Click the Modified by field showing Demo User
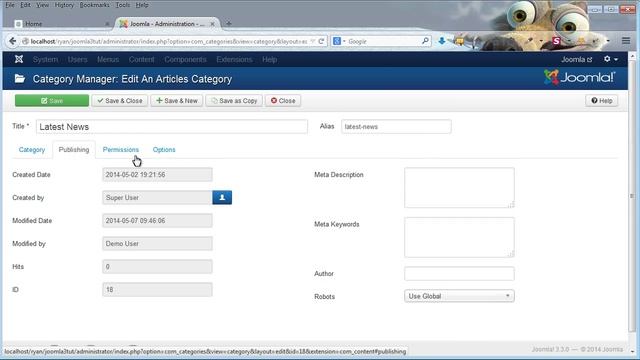This screenshot has height=360, width=640. coord(157,244)
